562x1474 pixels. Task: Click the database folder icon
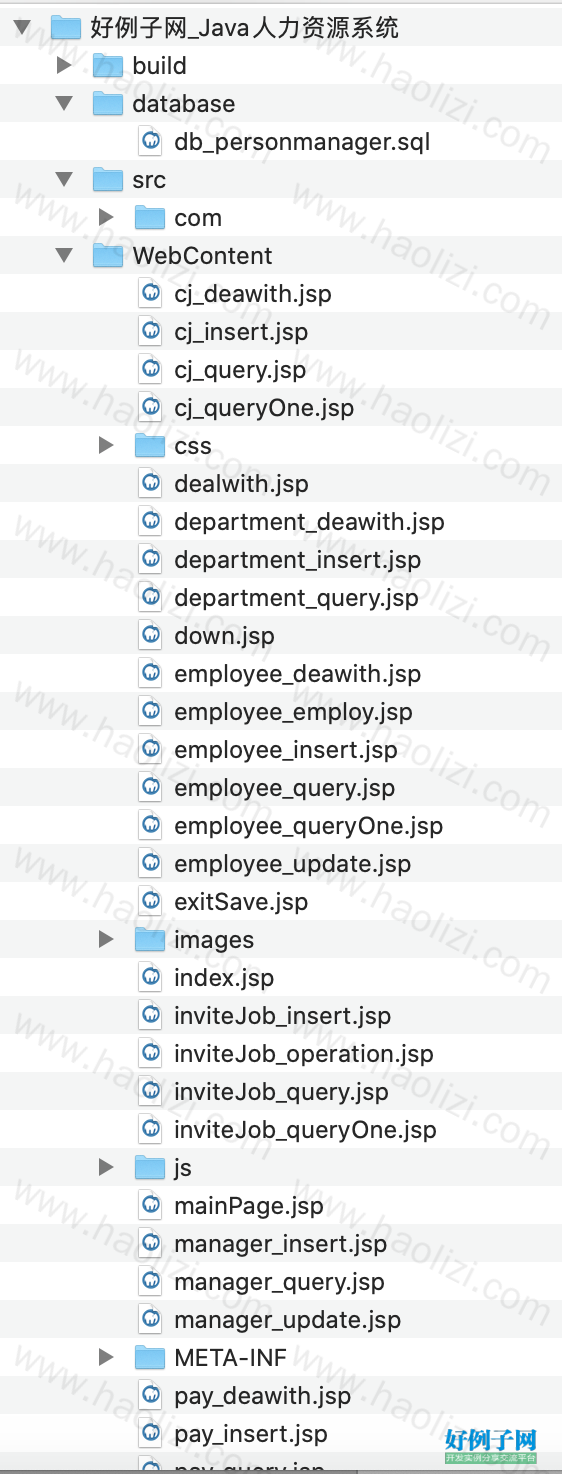pyautogui.click(x=108, y=104)
